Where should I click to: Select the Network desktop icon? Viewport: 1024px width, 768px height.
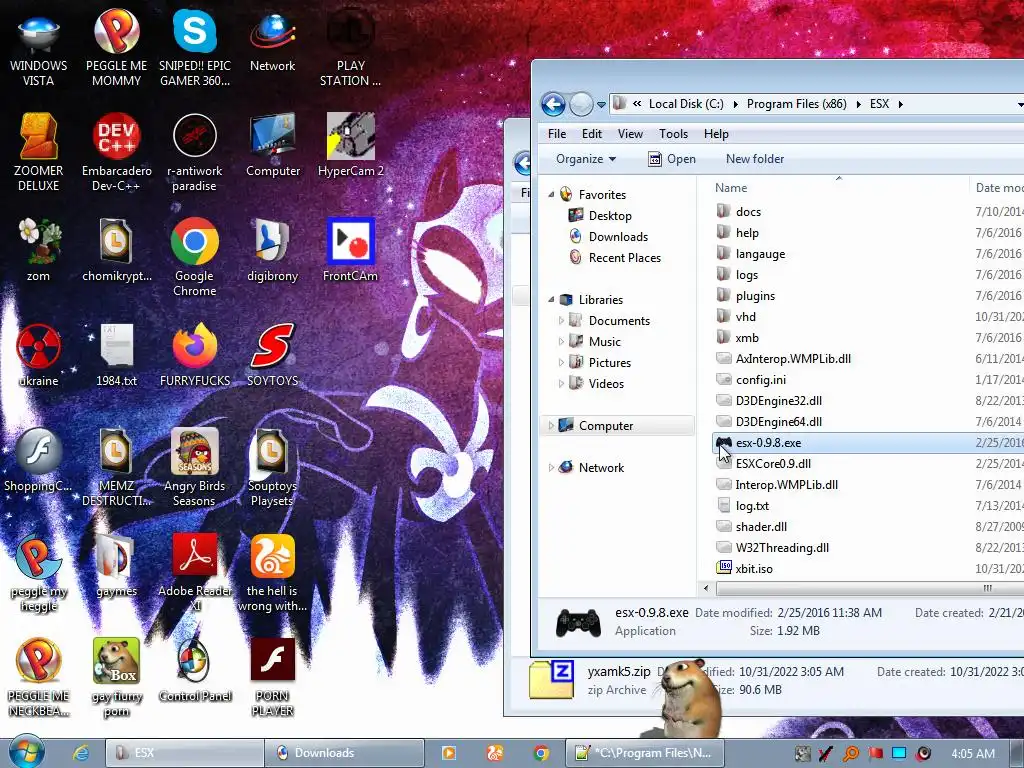[x=272, y=40]
